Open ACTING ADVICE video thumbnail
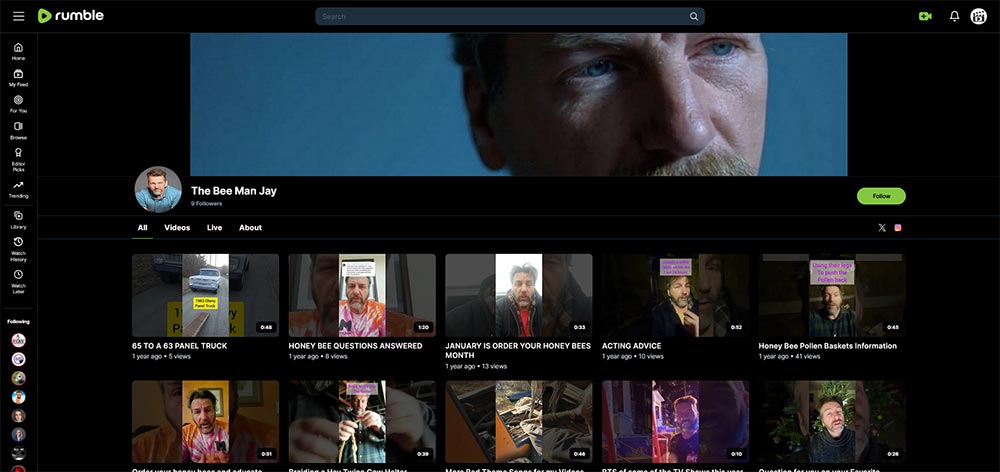Screen dimensions: 1000x472 tap(675, 295)
